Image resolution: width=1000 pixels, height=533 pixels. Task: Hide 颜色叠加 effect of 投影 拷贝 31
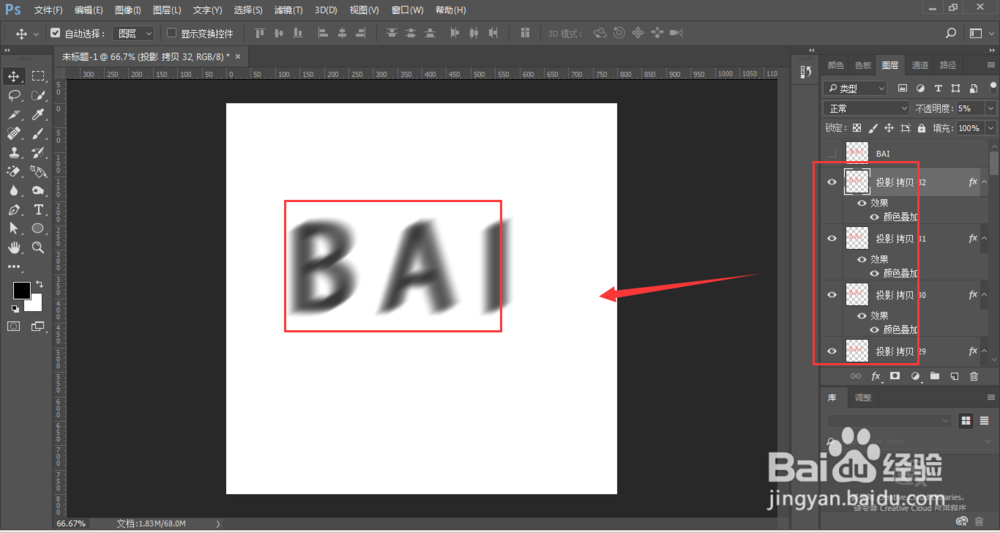(874, 274)
